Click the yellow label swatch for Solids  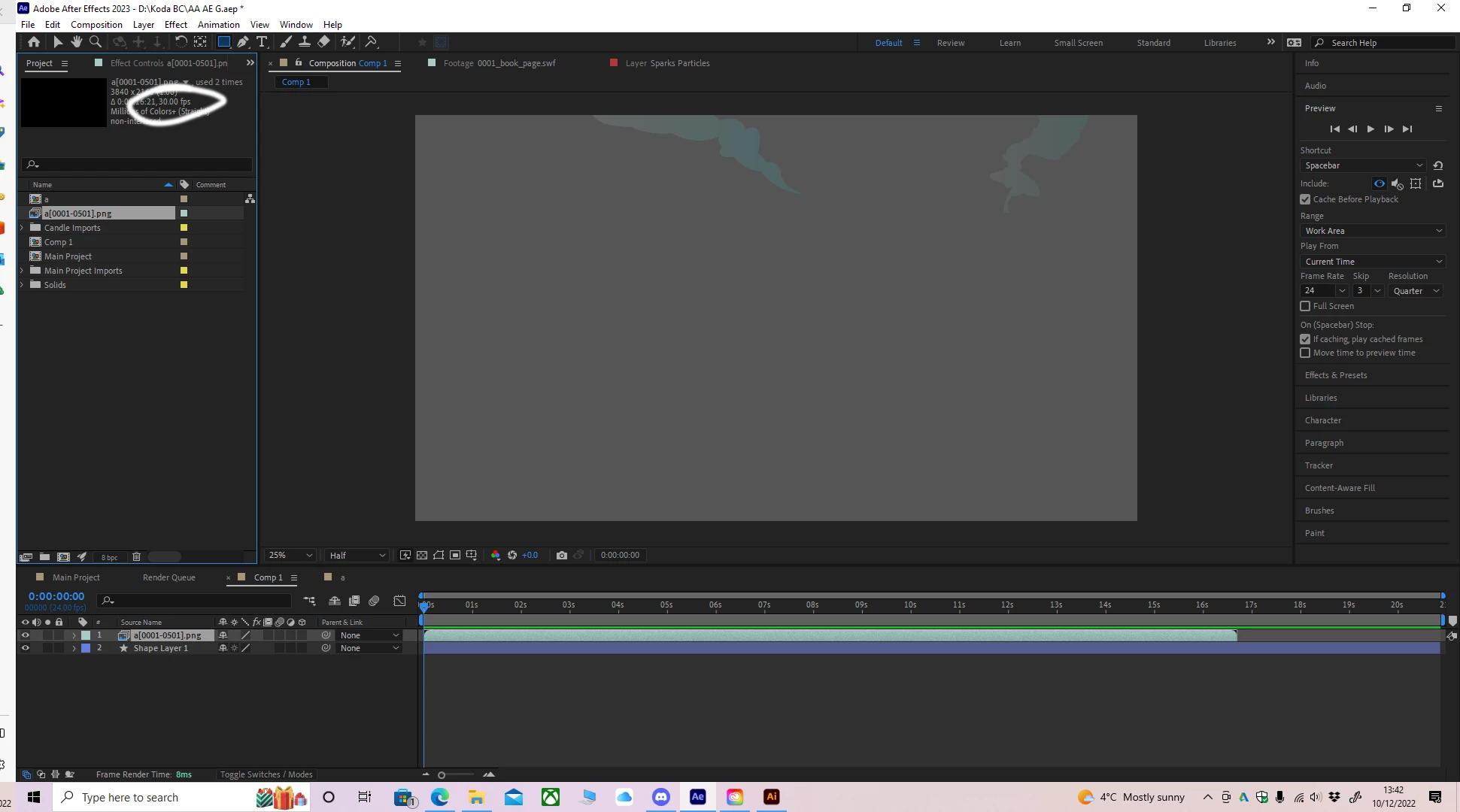pyautogui.click(x=184, y=285)
